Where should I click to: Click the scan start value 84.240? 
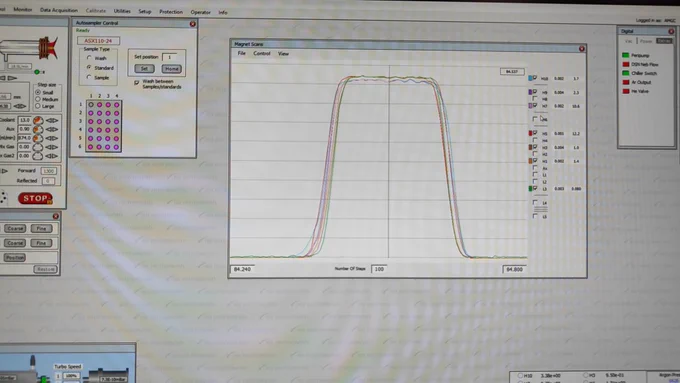click(242, 269)
